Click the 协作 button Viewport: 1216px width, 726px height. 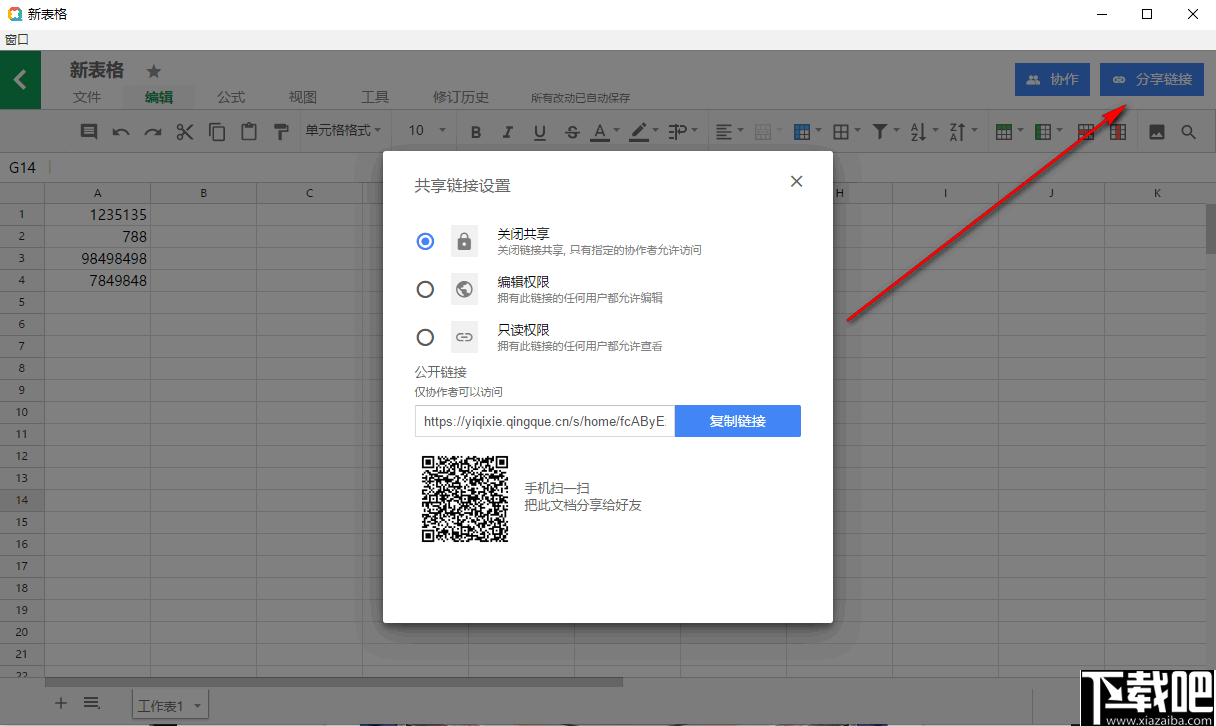pyautogui.click(x=1052, y=79)
